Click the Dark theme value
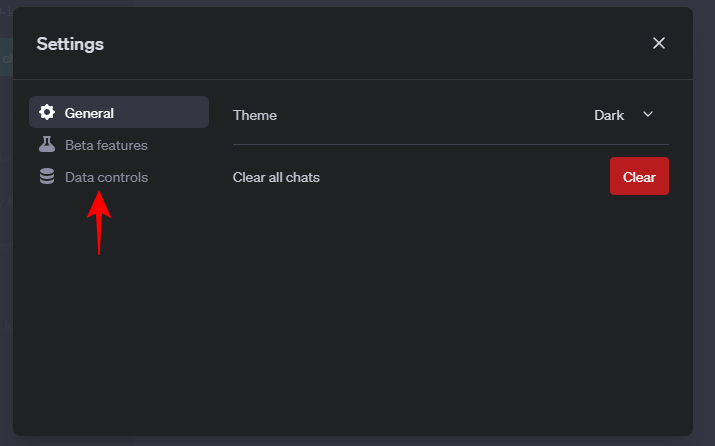The height and width of the screenshot is (446, 715). click(x=609, y=115)
